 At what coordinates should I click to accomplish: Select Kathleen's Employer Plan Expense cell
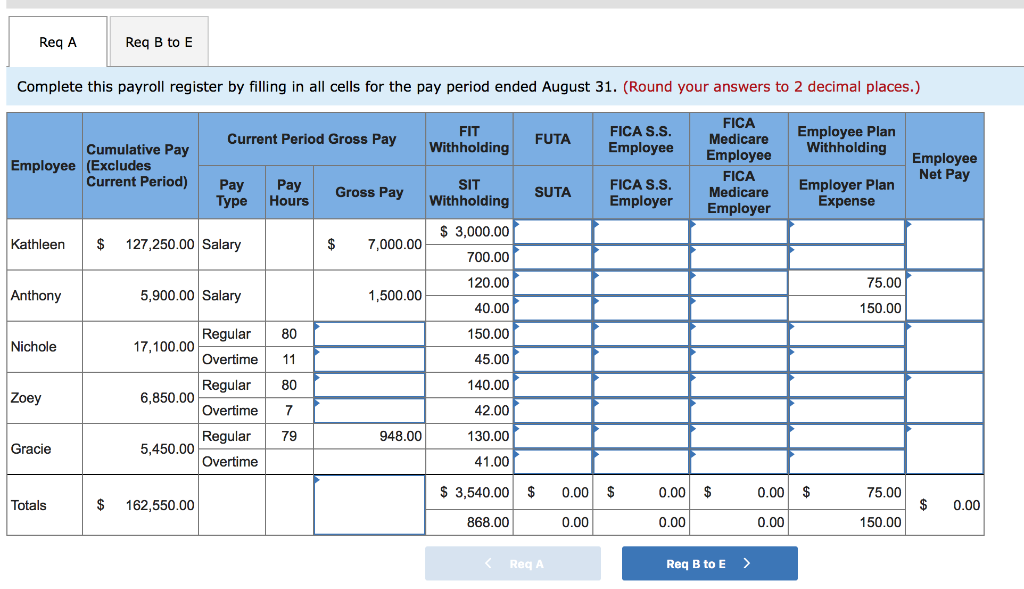point(847,257)
